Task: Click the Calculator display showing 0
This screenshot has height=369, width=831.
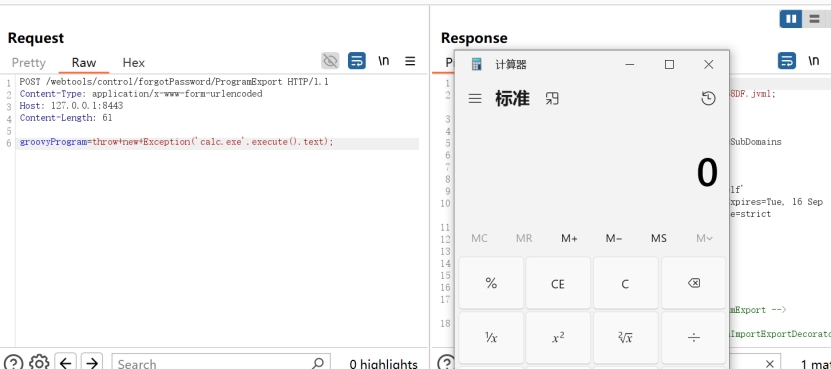Action: click(x=706, y=173)
